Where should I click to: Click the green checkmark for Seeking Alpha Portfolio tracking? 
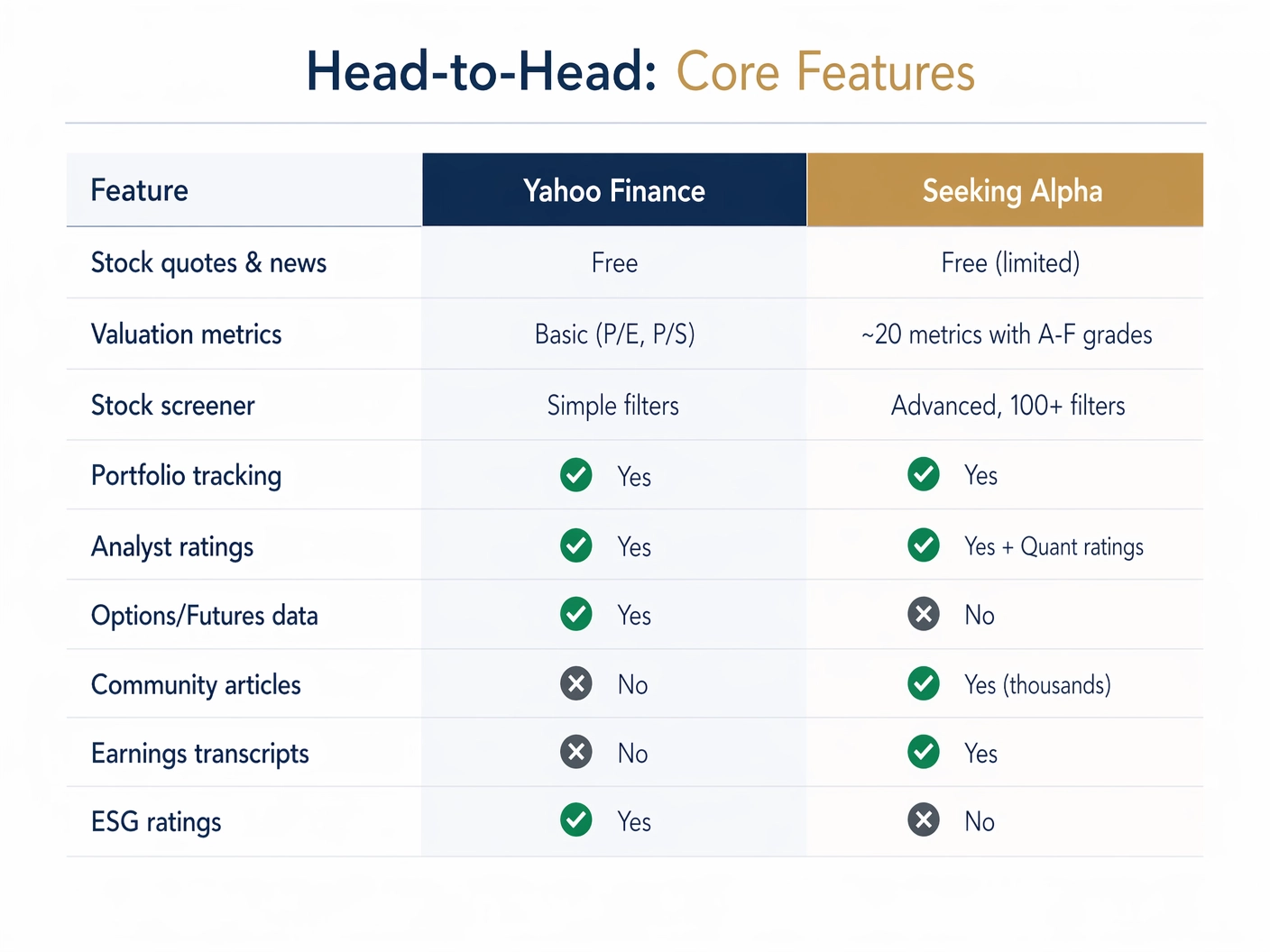[924, 474]
